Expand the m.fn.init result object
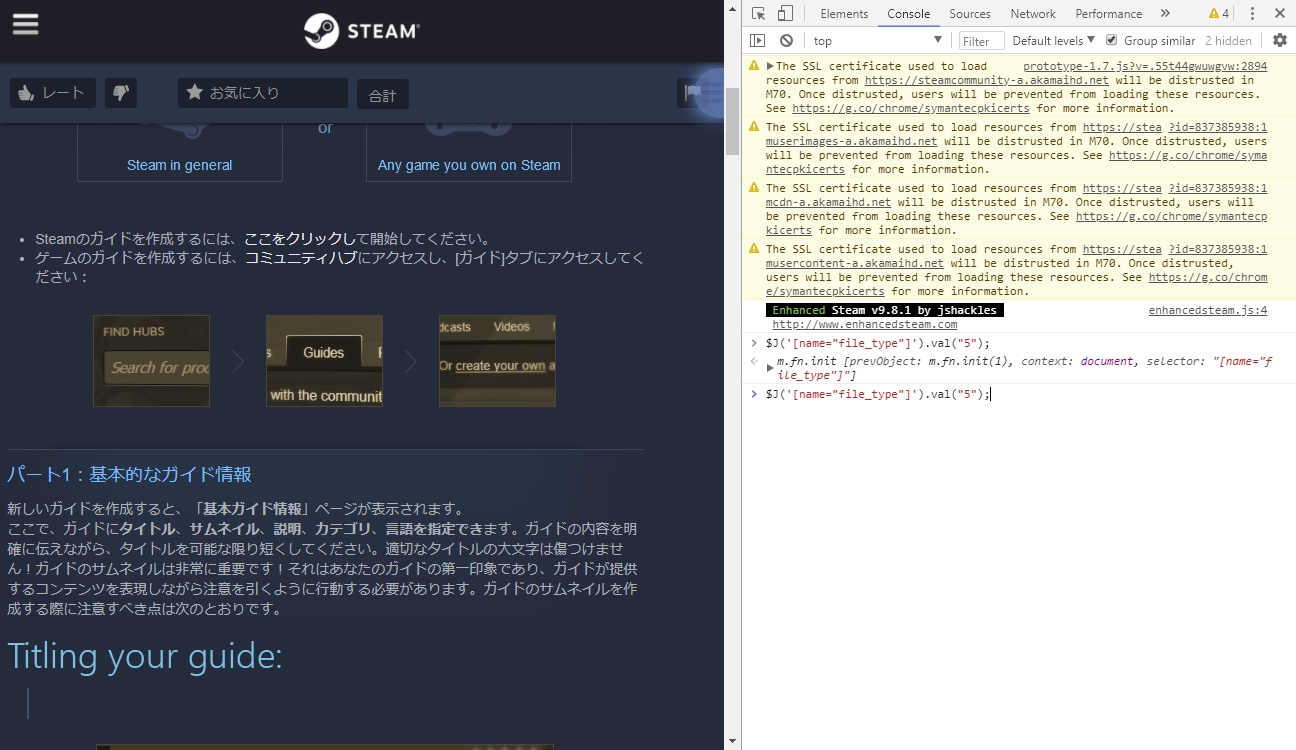Viewport: 1296px width, 750px height. click(770, 368)
